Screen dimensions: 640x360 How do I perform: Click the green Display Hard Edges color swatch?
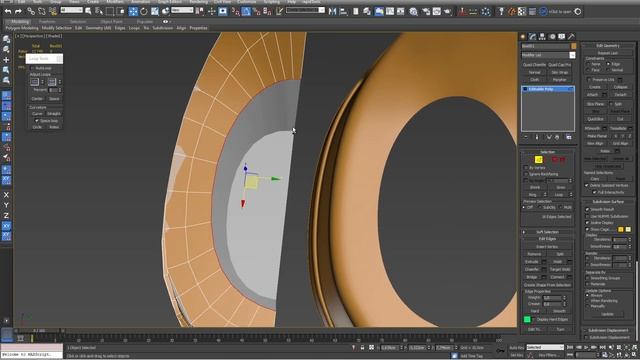pos(527,320)
